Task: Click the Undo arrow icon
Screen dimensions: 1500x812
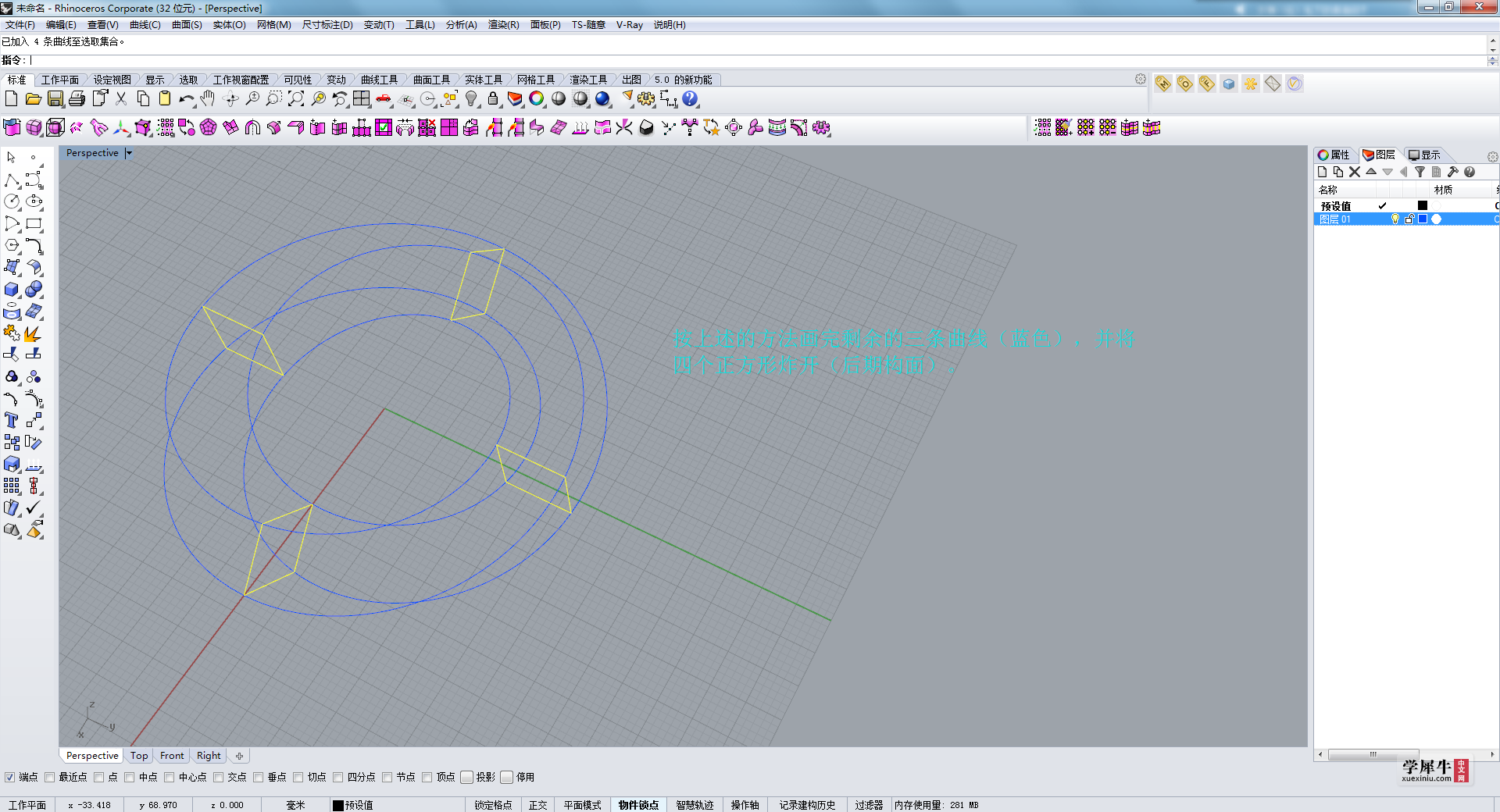Action: (x=186, y=98)
